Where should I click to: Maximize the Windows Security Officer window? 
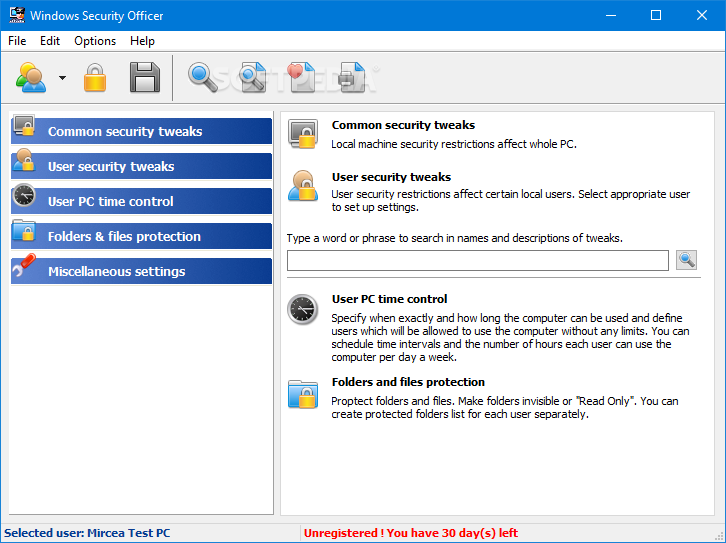click(656, 15)
